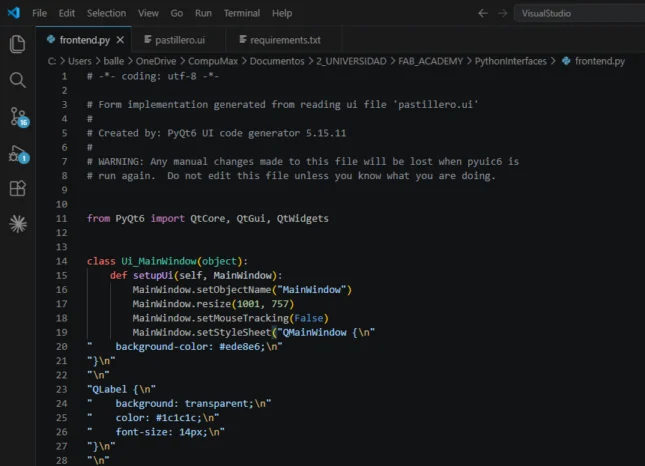Screen dimensions: 645x466
Task: Open the Help menu
Action: [x=282, y=13]
